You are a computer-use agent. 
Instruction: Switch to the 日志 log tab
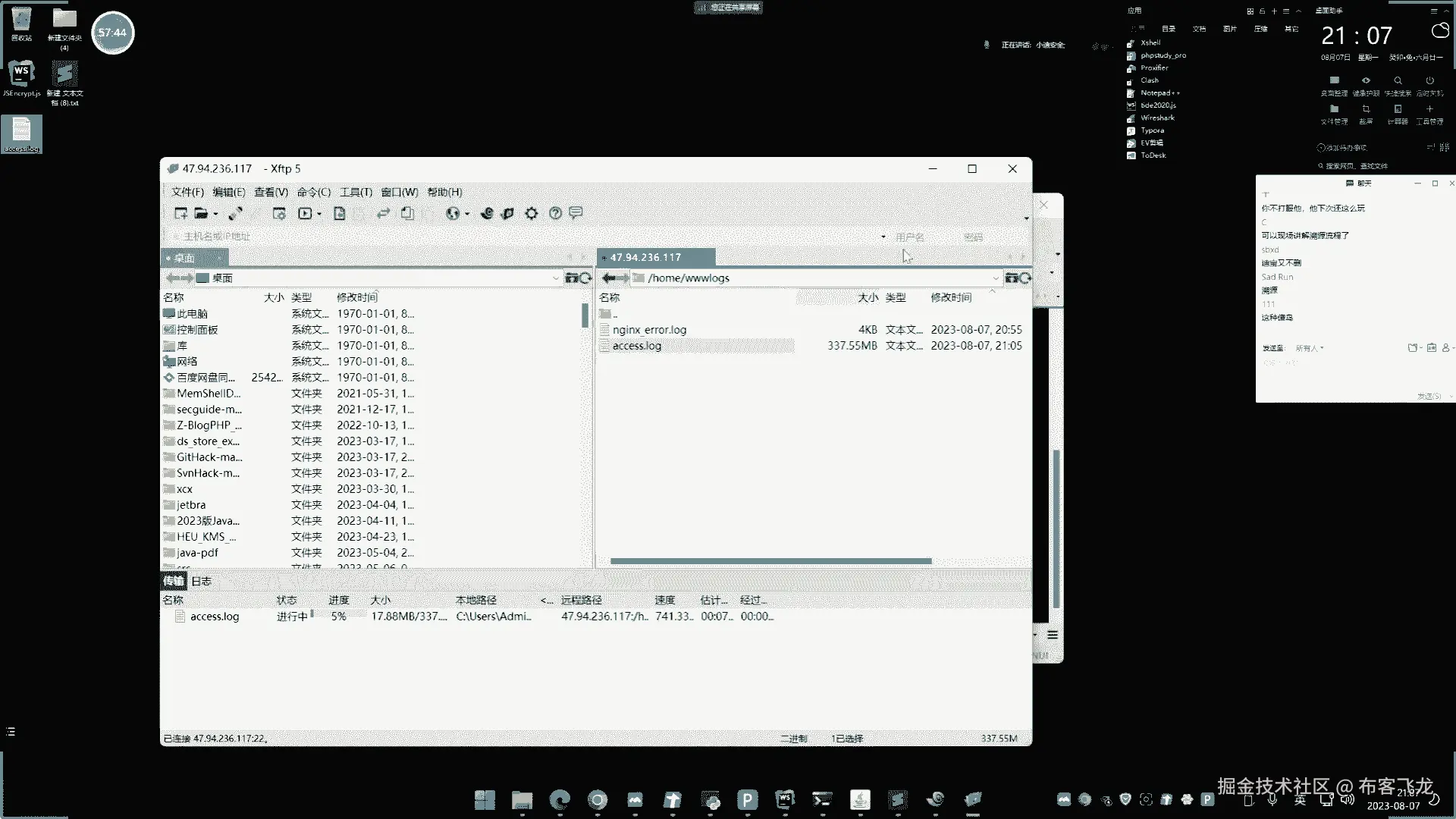[201, 581]
